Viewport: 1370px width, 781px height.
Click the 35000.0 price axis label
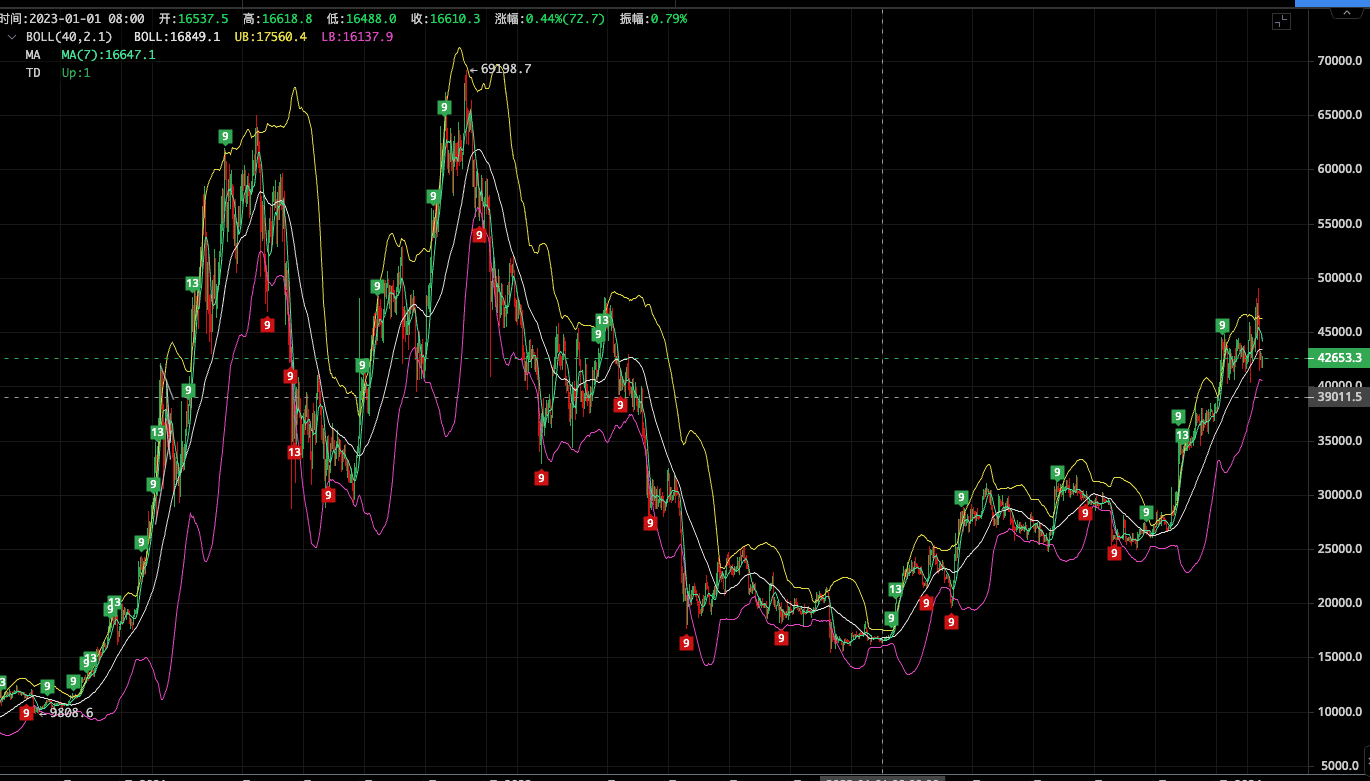pos(1339,441)
